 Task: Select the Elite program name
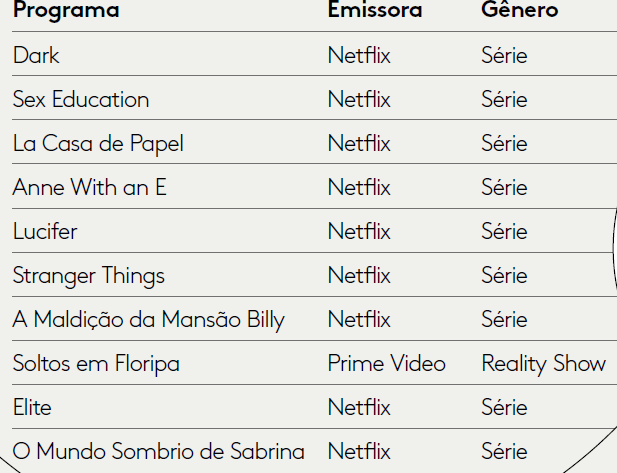pyautogui.click(x=32, y=407)
